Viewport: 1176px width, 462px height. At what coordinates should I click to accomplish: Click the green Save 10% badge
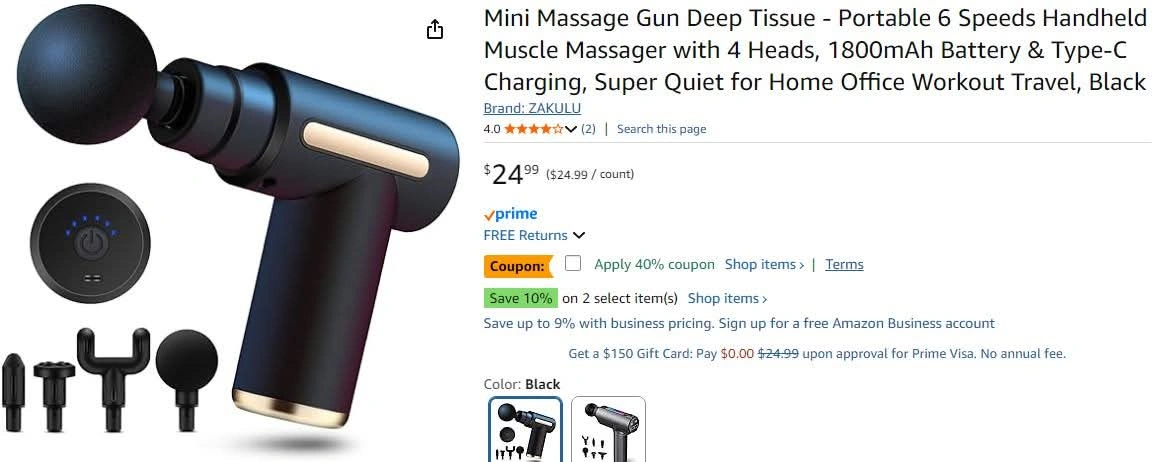click(x=520, y=298)
